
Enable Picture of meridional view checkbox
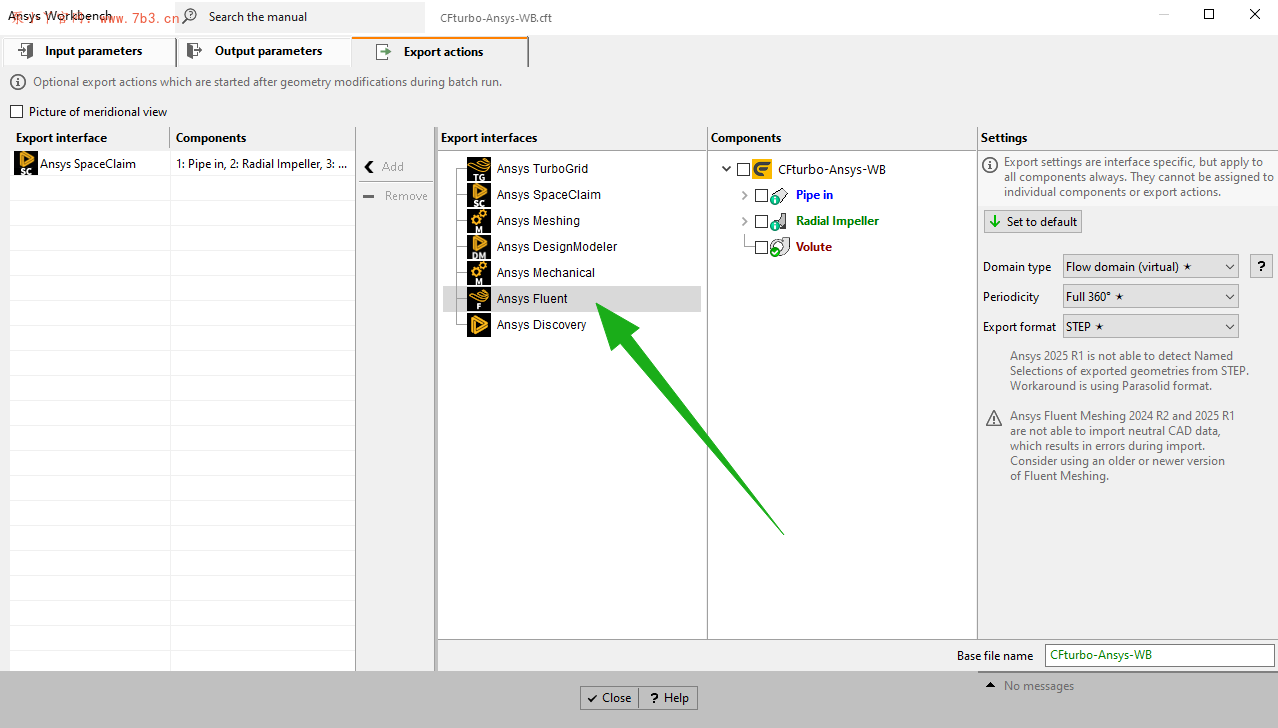pos(16,112)
